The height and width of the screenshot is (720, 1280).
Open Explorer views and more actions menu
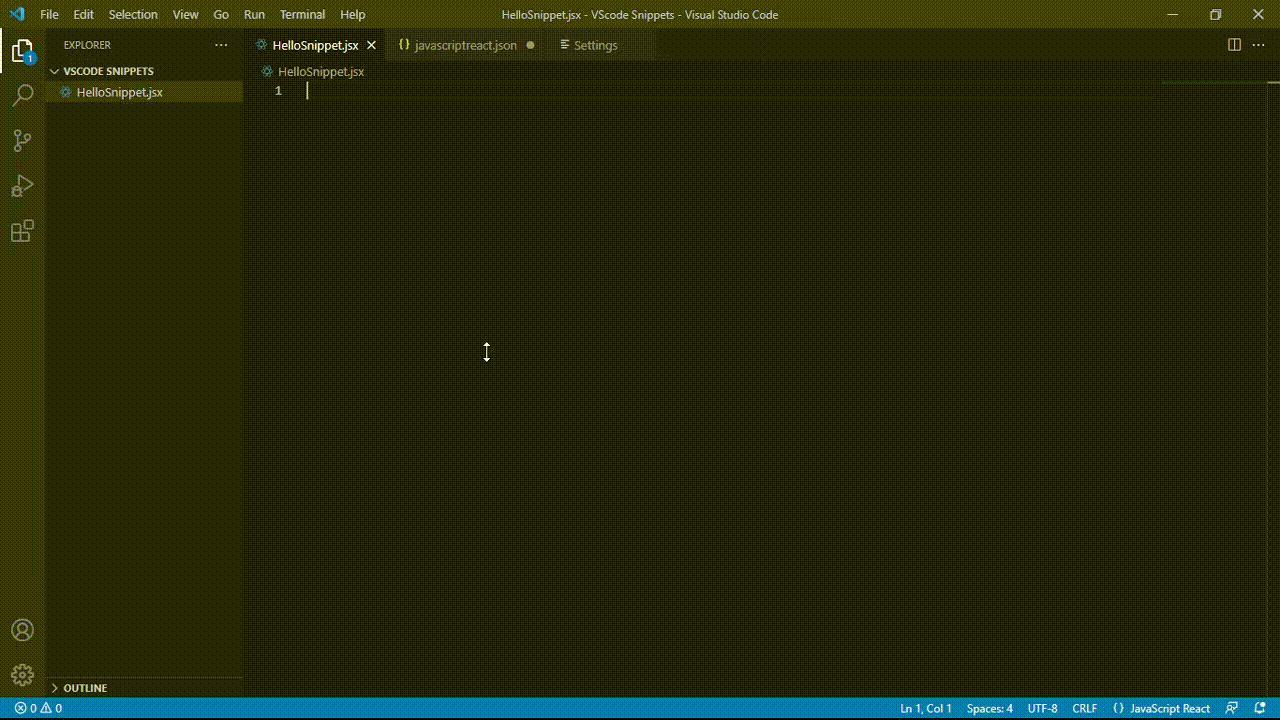click(221, 45)
